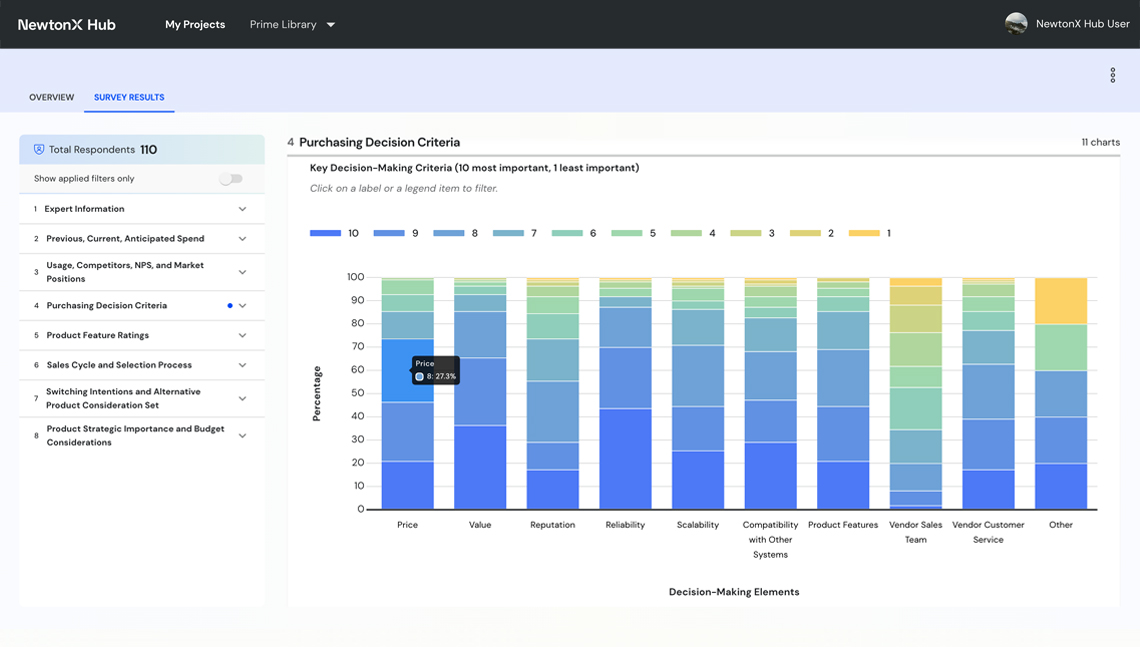Click the yellow legend swatch for rating 1
Viewport: 1140px width, 647px height.
tap(864, 233)
